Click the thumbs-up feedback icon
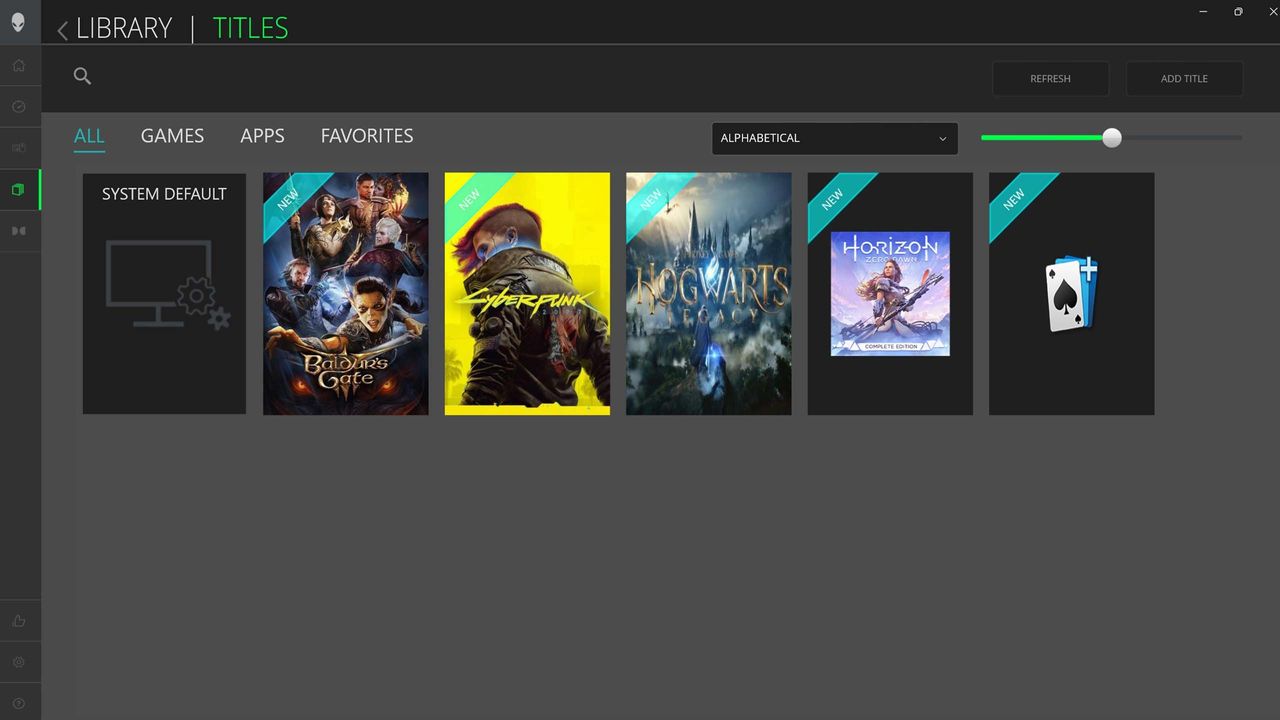Screen dimensions: 1280x720 tap(19, 620)
